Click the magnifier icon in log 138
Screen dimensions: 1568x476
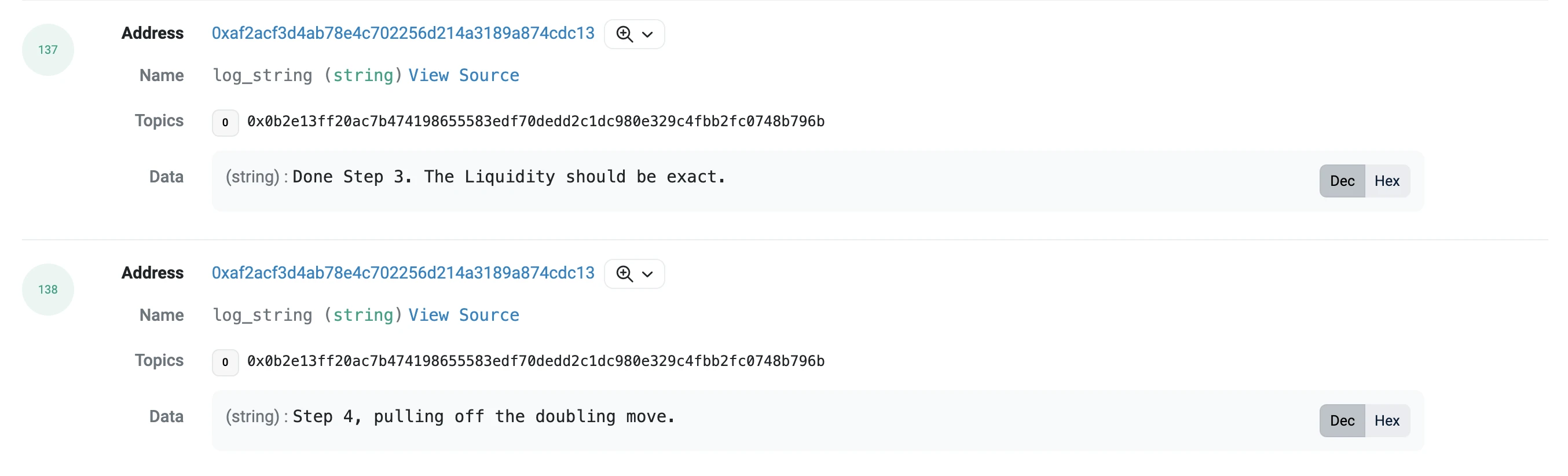[x=624, y=274]
